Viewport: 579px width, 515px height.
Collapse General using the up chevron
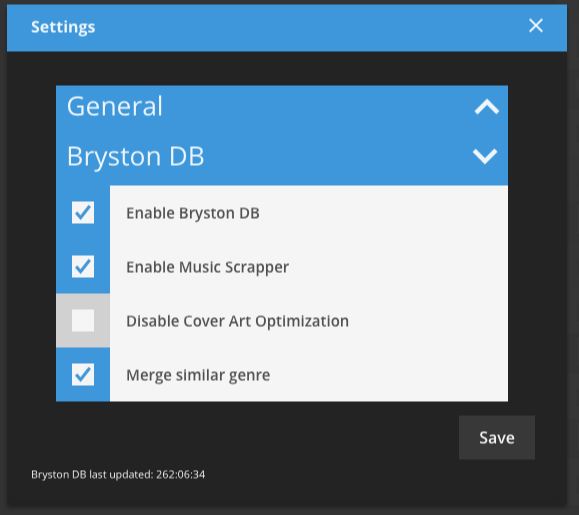coord(487,107)
